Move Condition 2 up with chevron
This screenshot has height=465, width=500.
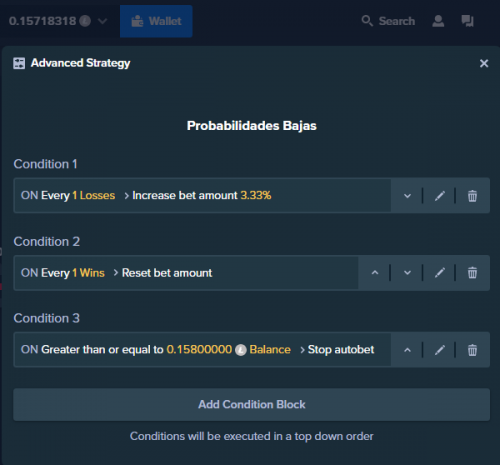[x=375, y=273]
